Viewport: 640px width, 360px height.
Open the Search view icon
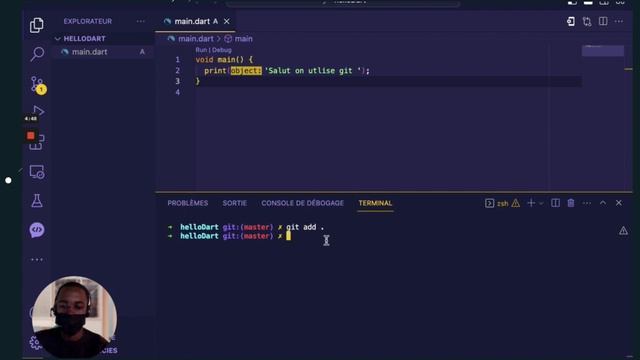[x=37, y=54]
